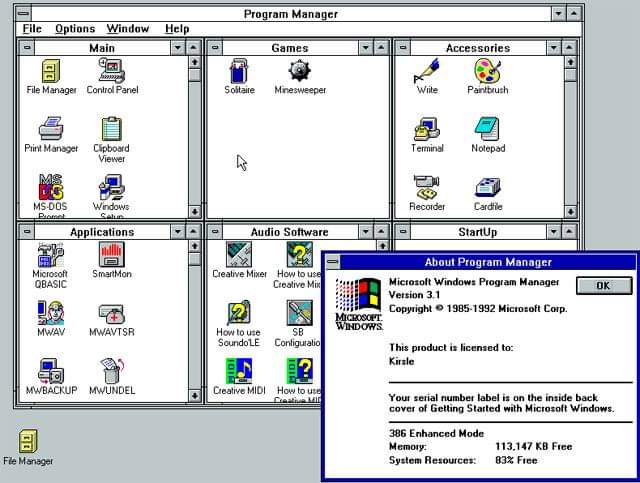
Task: Select the Print Manager icon
Action: [51, 135]
